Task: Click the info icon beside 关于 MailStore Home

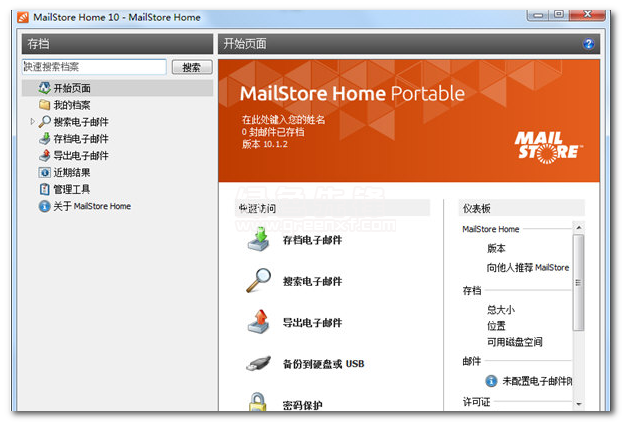Action: click(x=44, y=206)
